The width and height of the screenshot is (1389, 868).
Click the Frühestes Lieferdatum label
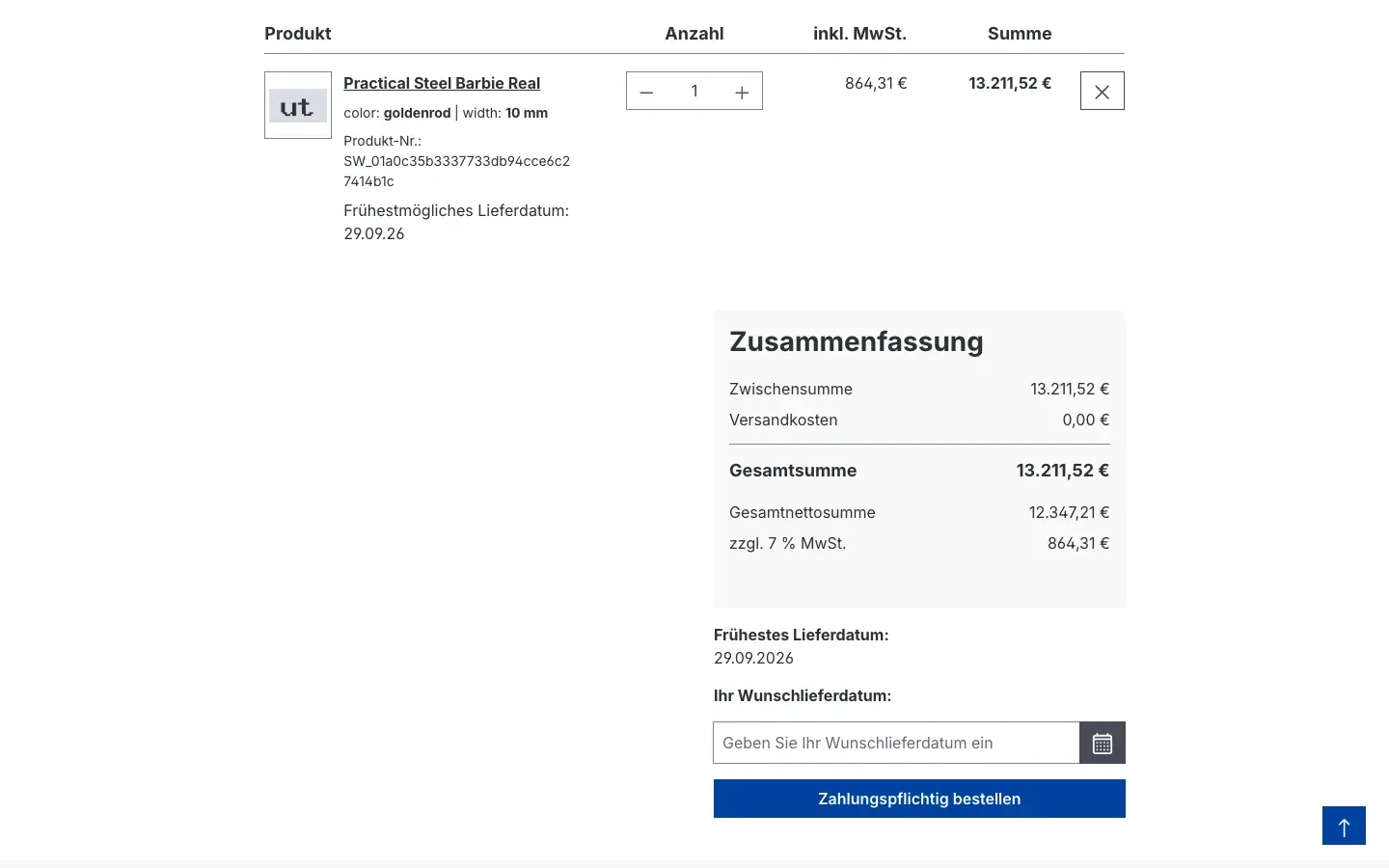point(802,635)
